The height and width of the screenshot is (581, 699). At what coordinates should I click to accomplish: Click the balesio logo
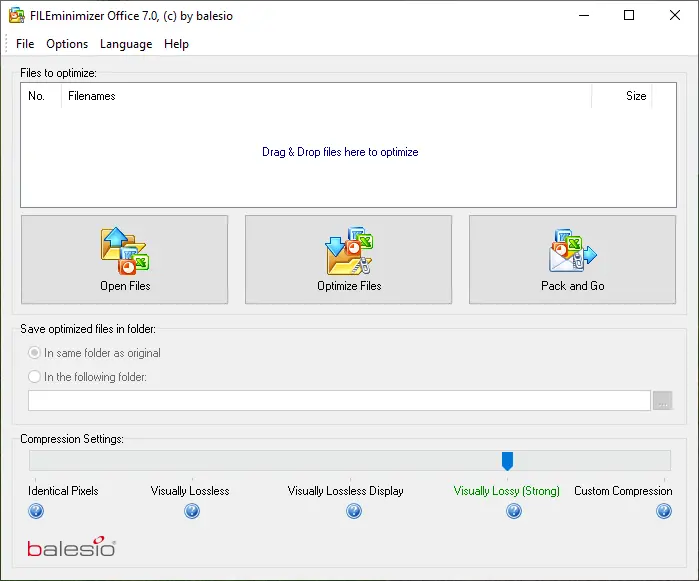(x=71, y=547)
